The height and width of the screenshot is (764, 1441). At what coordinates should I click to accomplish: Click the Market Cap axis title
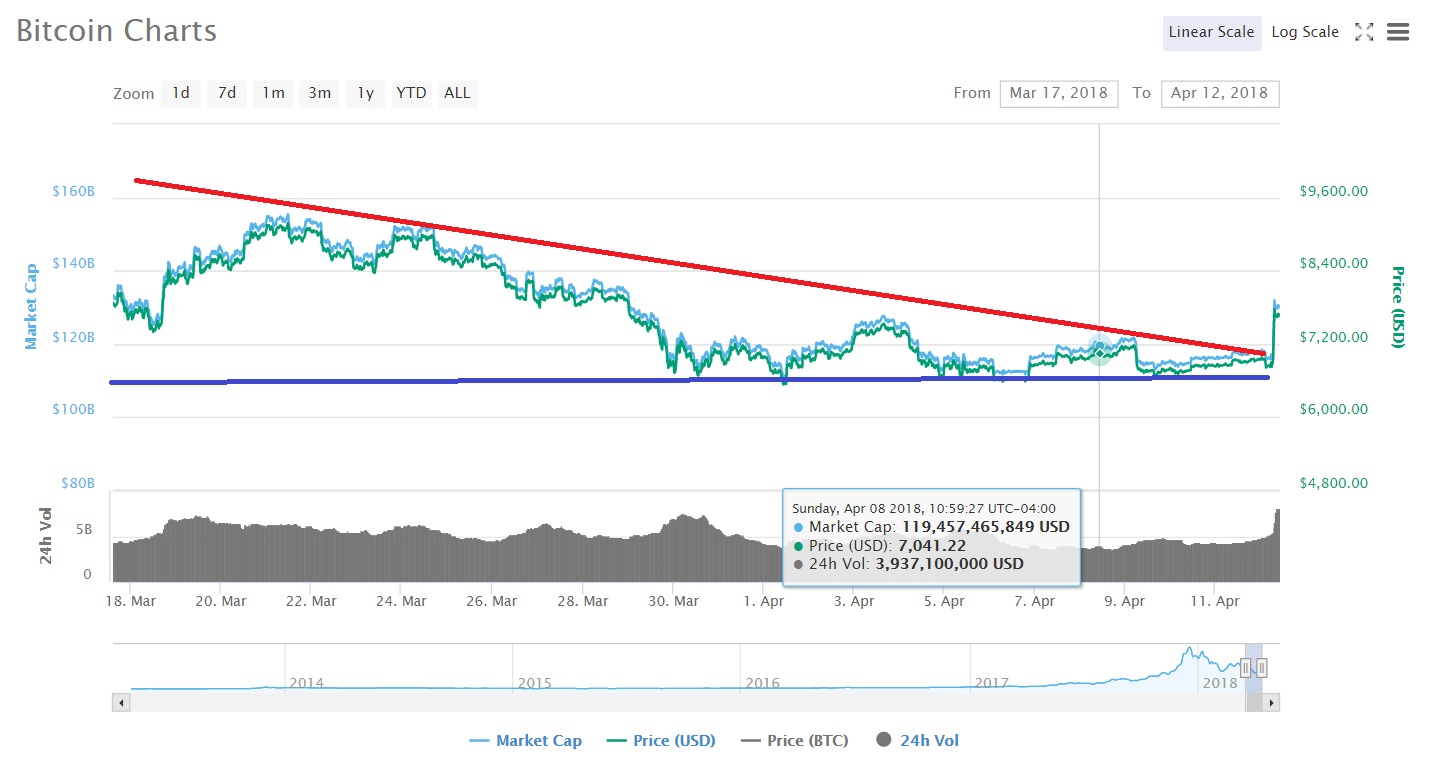tap(31, 306)
